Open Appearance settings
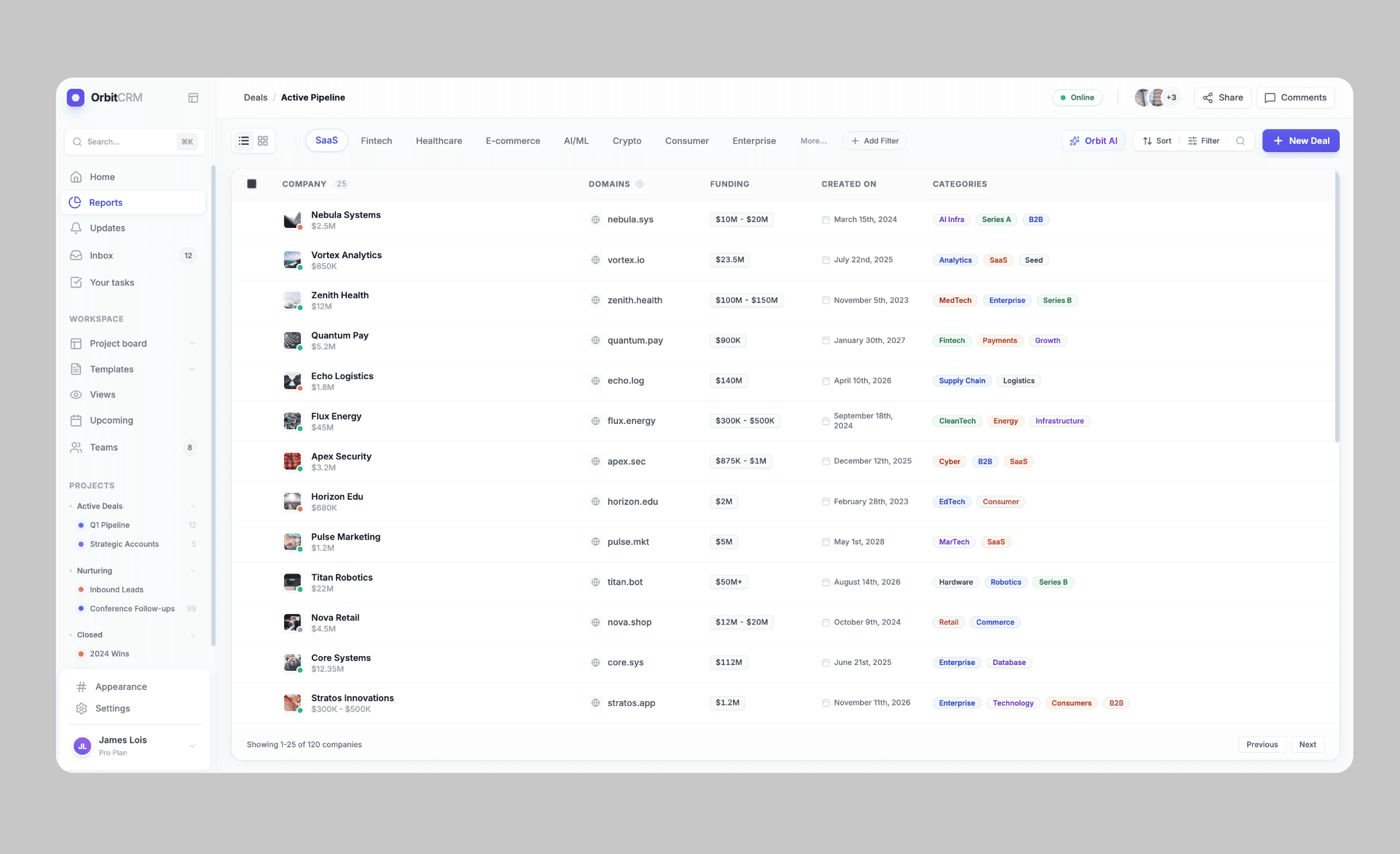Image resolution: width=1400 pixels, height=854 pixels. pyautogui.click(x=121, y=686)
